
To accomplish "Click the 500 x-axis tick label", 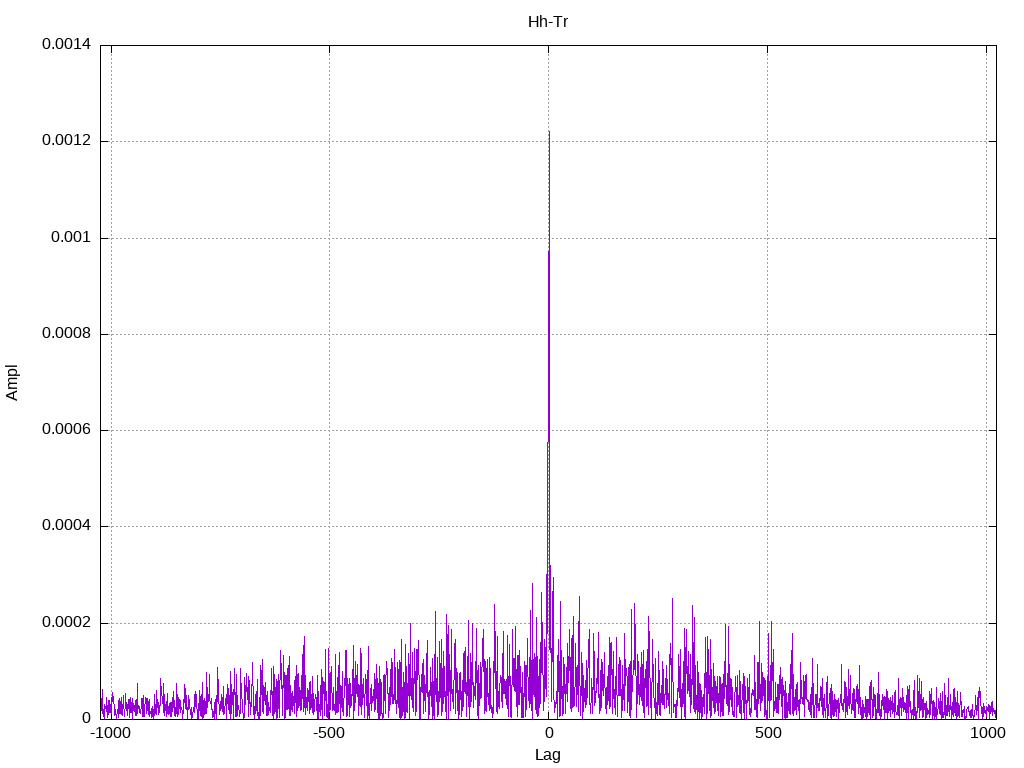I will pos(768,733).
